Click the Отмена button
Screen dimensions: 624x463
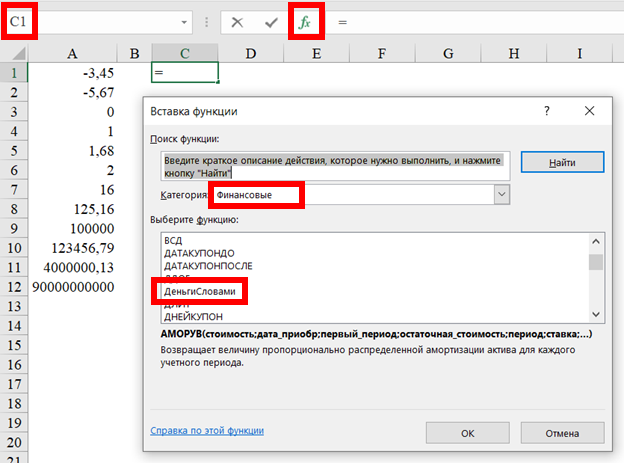tap(562, 433)
